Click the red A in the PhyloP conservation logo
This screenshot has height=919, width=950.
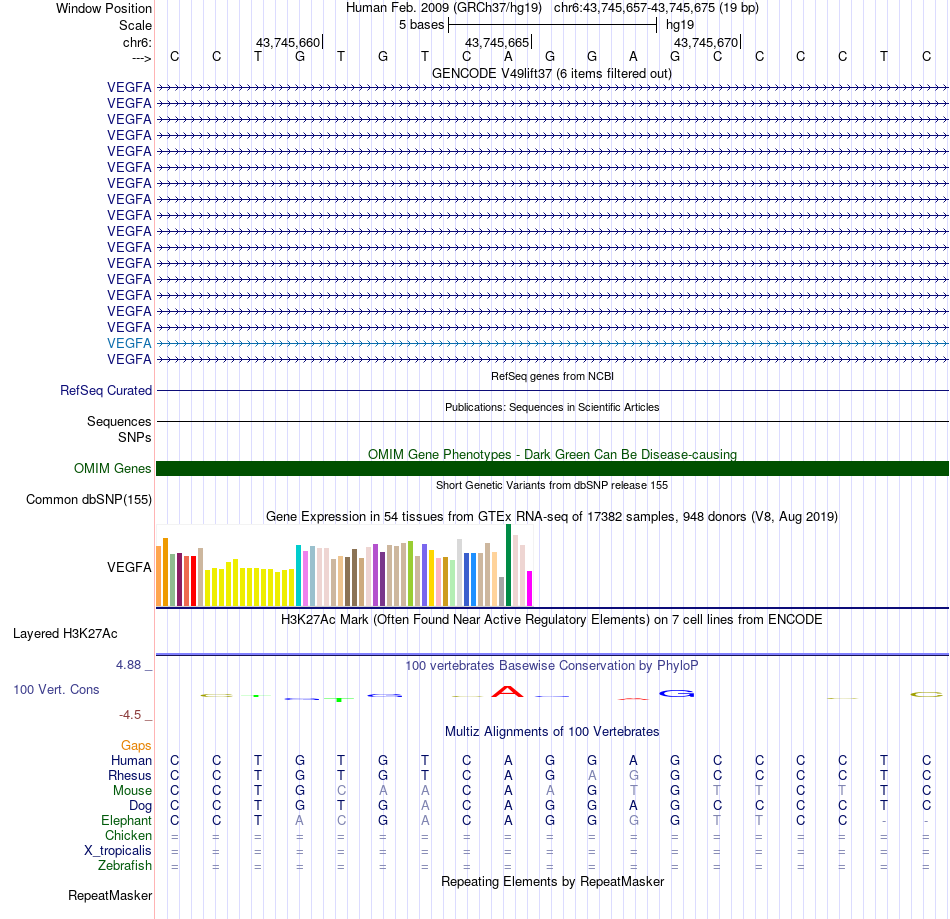coord(507,691)
